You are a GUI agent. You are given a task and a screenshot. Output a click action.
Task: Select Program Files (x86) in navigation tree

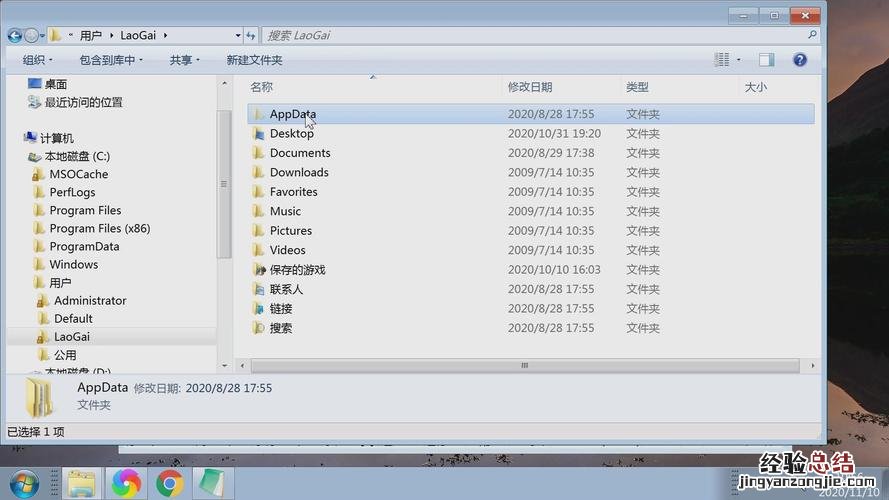click(x=99, y=228)
